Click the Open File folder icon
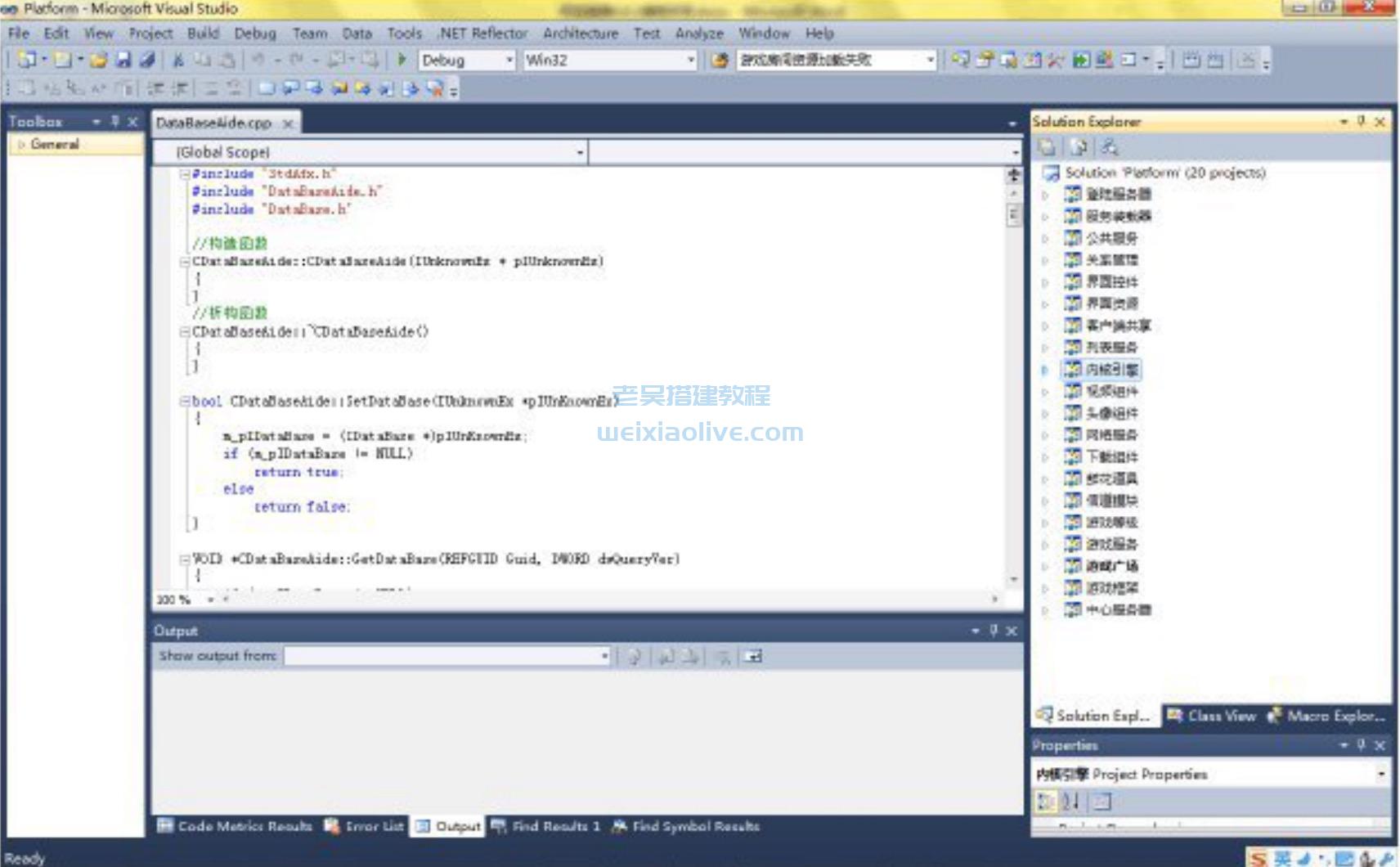Screen dimensions: 1400x867 point(99,60)
